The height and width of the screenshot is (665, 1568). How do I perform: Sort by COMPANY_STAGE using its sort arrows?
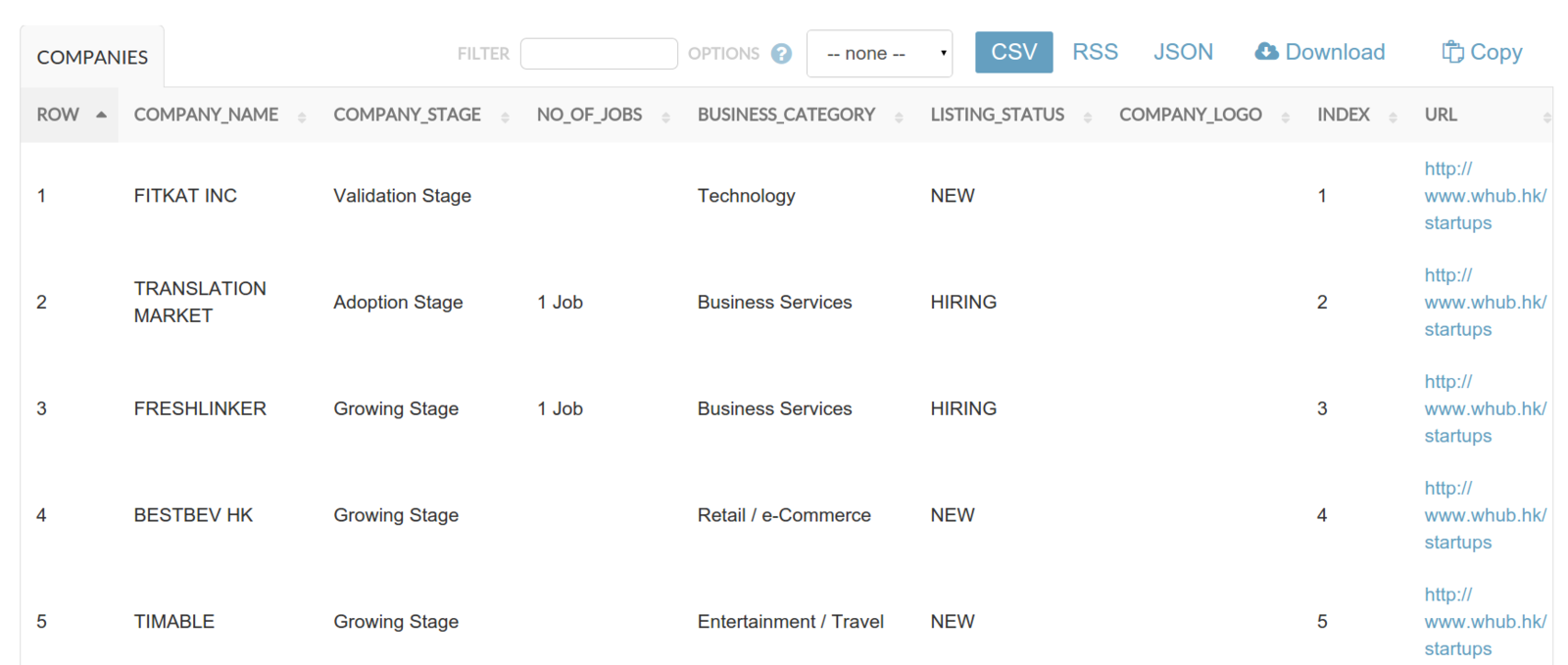click(505, 117)
